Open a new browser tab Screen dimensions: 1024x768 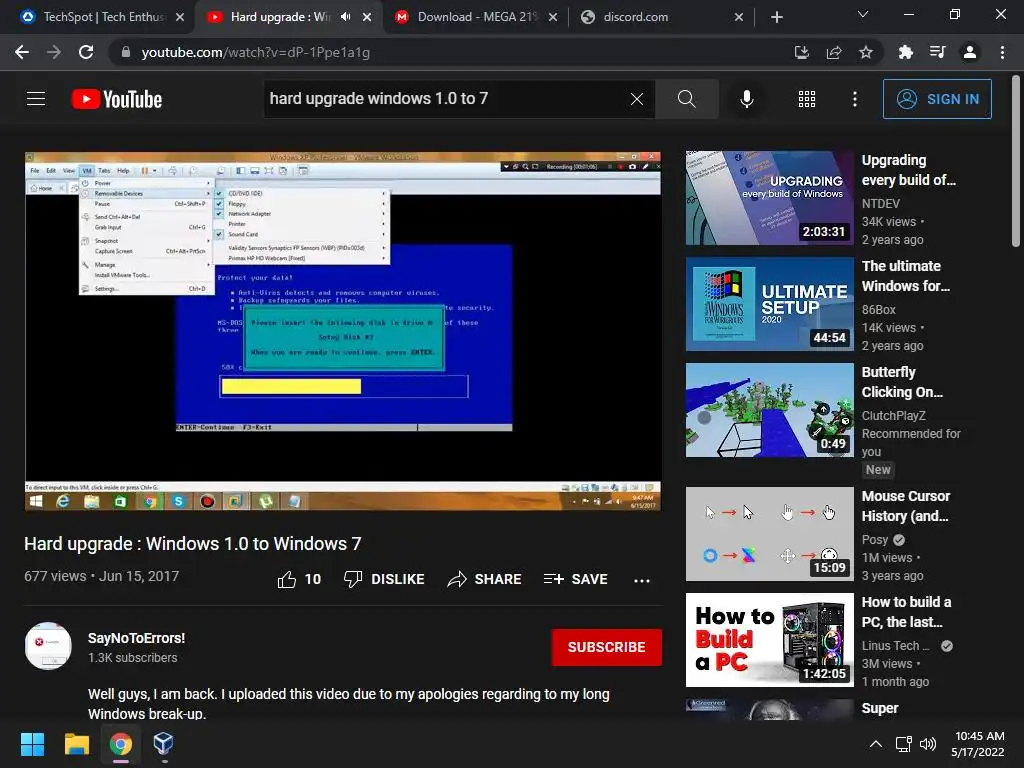coord(776,17)
